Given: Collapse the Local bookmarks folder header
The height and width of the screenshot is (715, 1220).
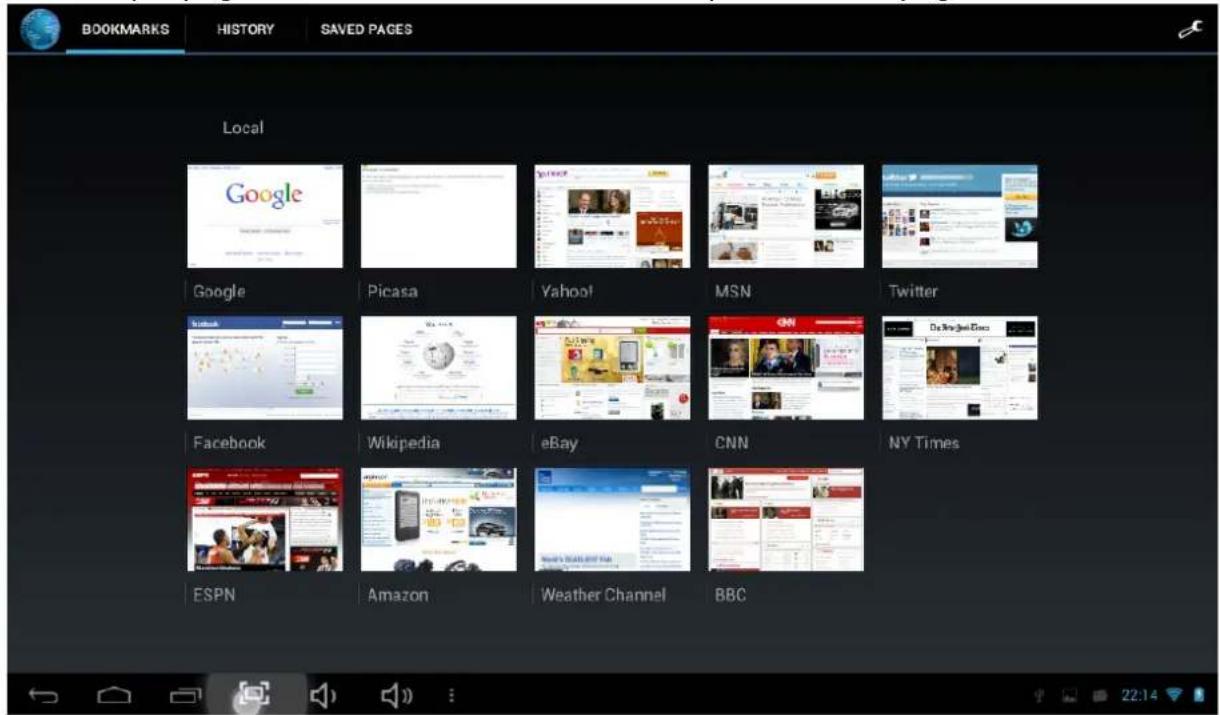Looking at the screenshot, I should click(x=242, y=128).
